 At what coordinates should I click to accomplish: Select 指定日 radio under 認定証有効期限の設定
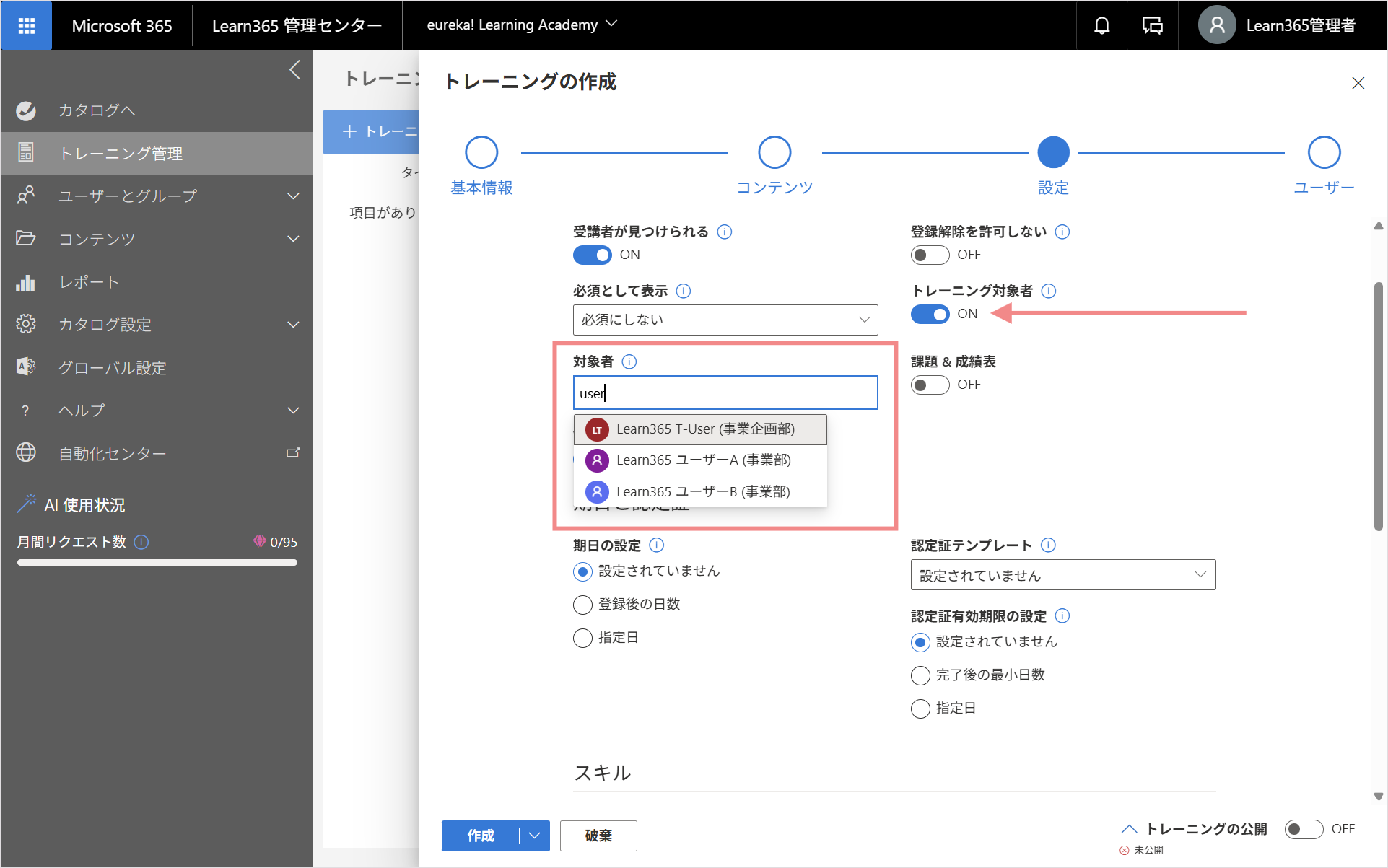tap(920, 709)
